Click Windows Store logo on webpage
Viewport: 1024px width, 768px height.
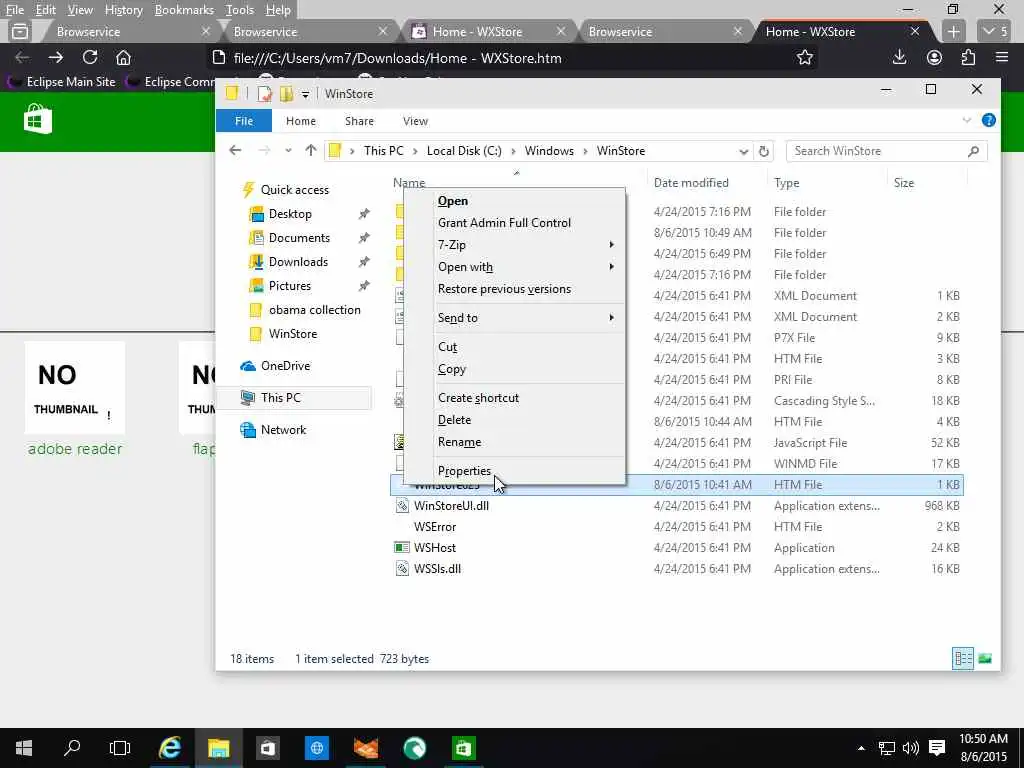point(38,118)
